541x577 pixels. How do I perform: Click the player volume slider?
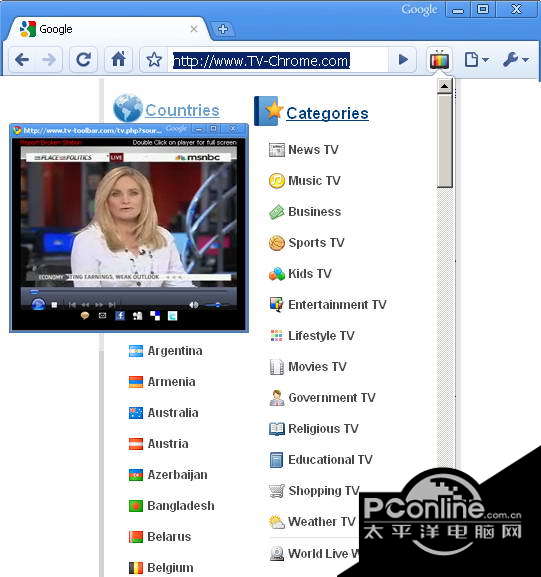tap(218, 305)
